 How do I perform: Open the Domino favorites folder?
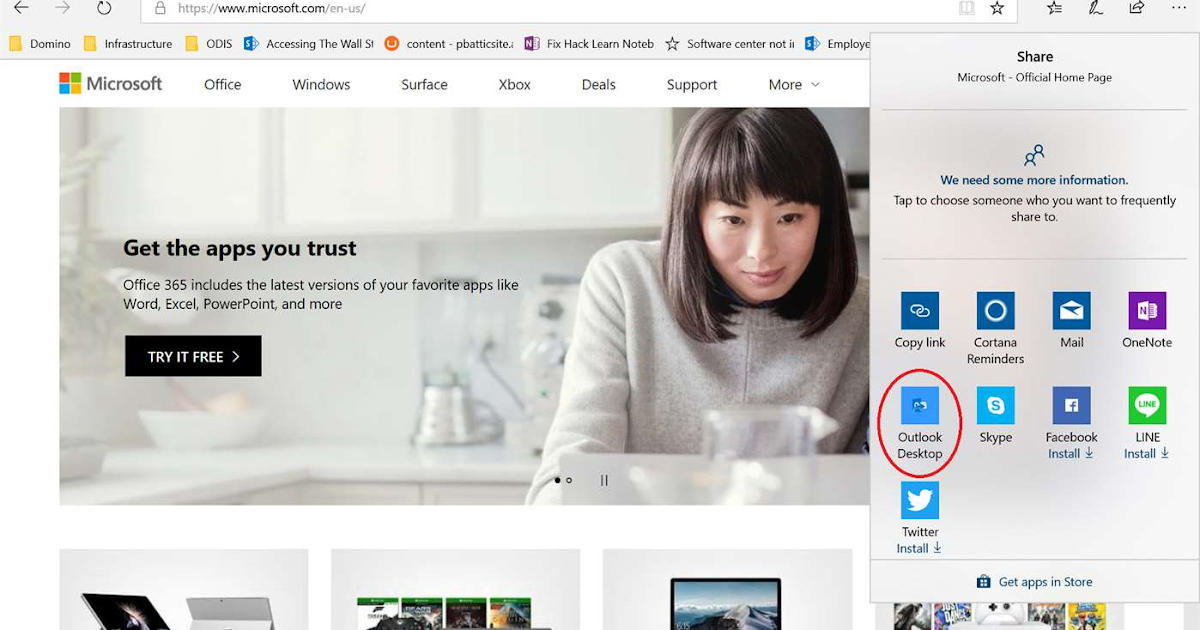point(39,44)
